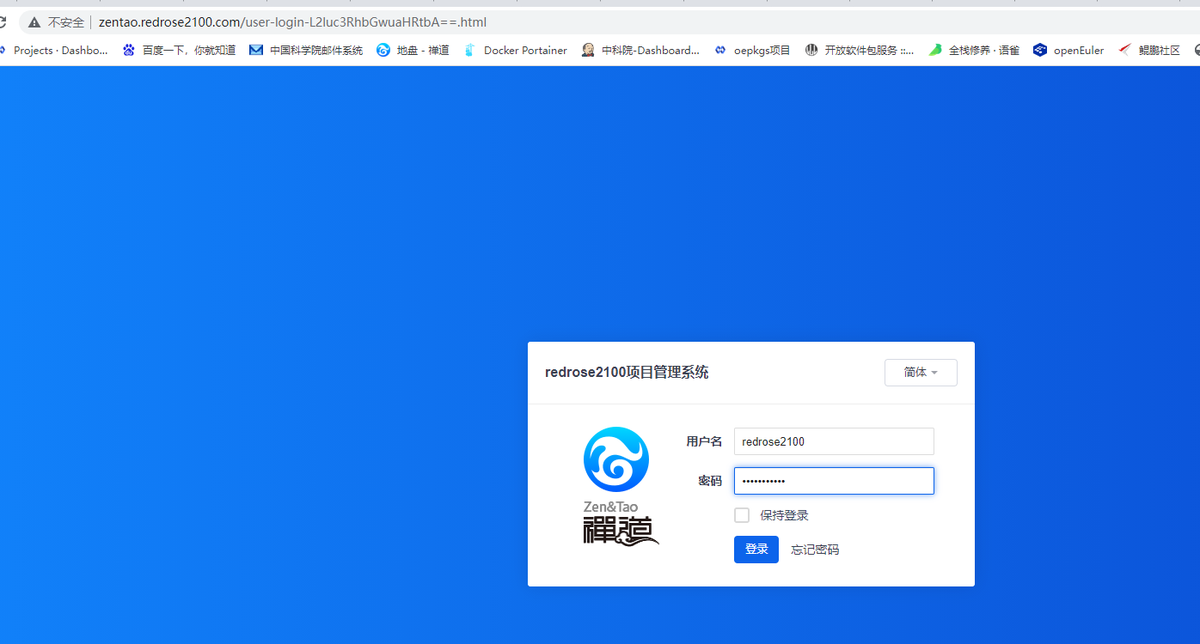This screenshot has height=644, width=1200.
Task: Open the 全栈修养 · 语雀 bookmark
Action: [x=984, y=50]
